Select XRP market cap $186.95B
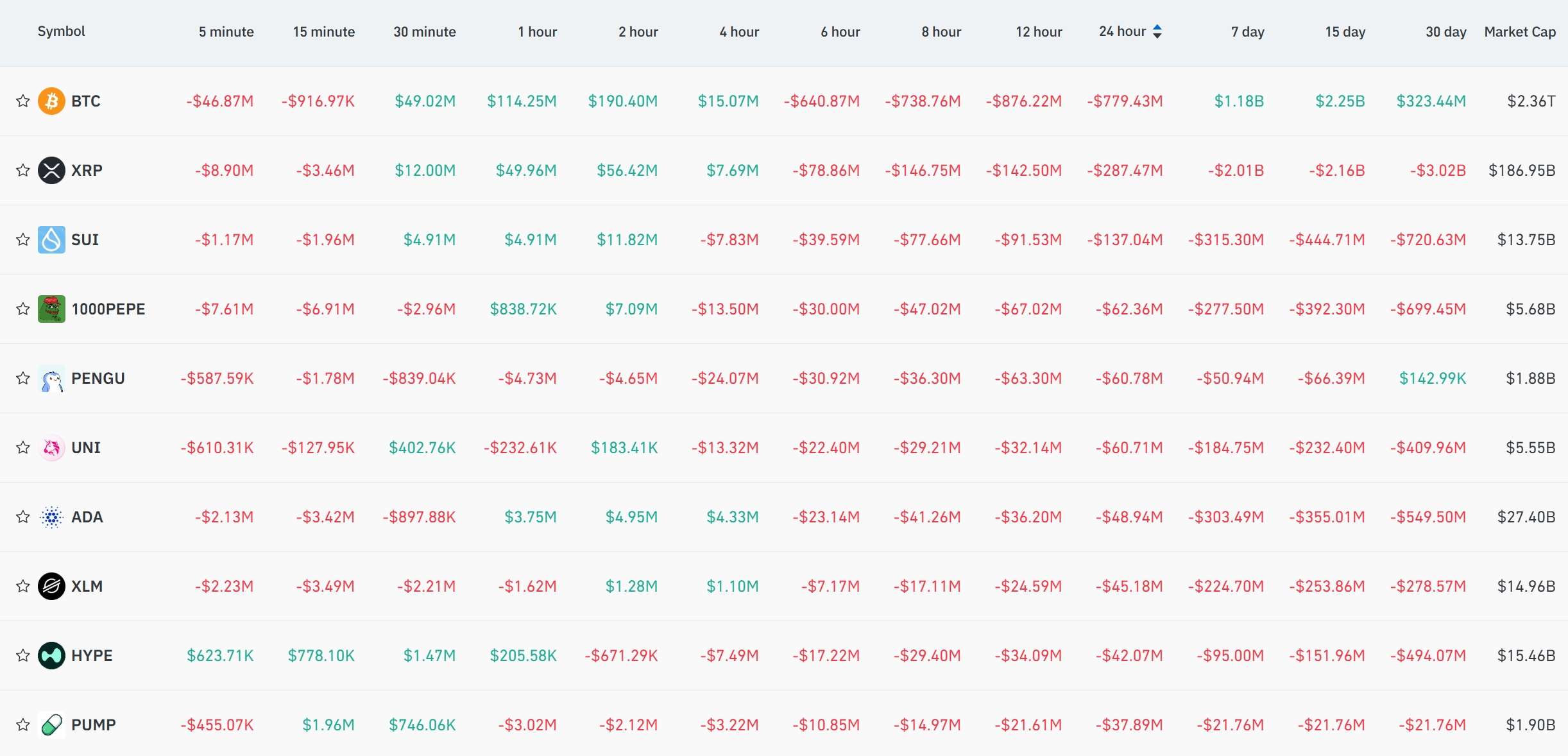Image resolution: width=1568 pixels, height=756 pixels. coord(1522,170)
